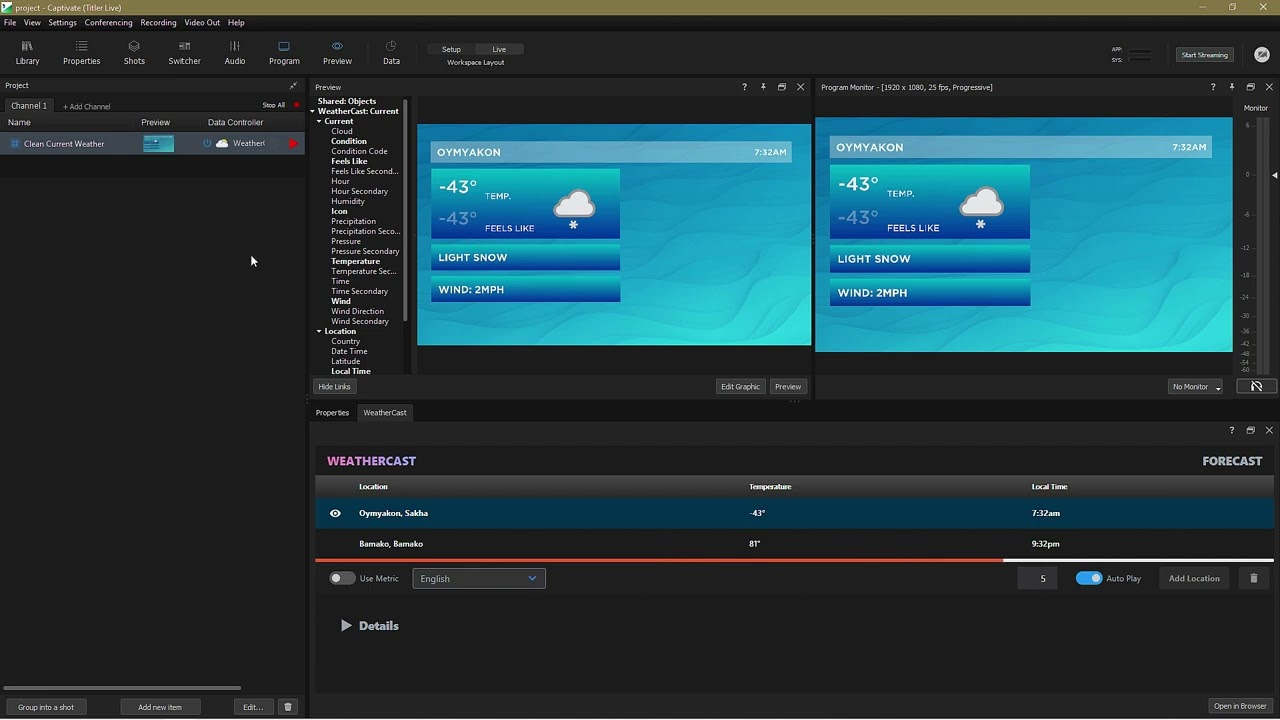Open help for the Preview panel
Screen dimensions: 1280x720
click(x=744, y=87)
